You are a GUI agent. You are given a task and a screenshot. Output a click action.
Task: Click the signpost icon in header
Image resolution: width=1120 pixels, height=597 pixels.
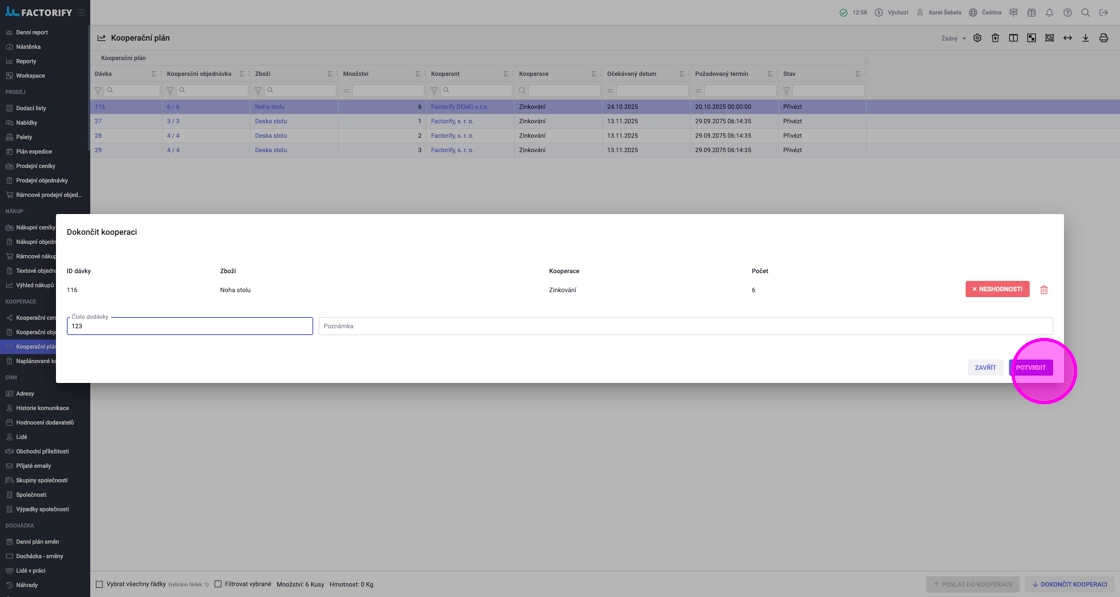click(1014, 13)
